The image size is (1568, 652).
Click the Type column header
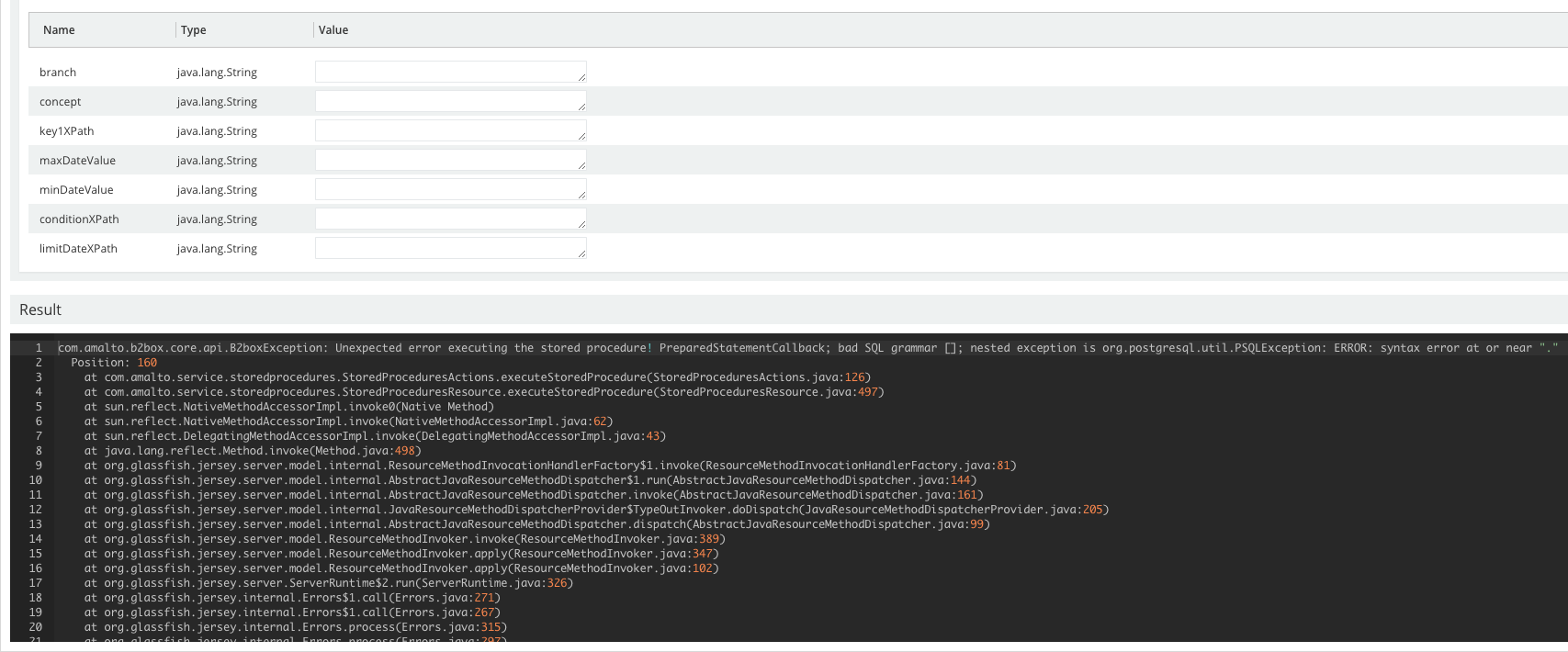[x=193, y=30]
